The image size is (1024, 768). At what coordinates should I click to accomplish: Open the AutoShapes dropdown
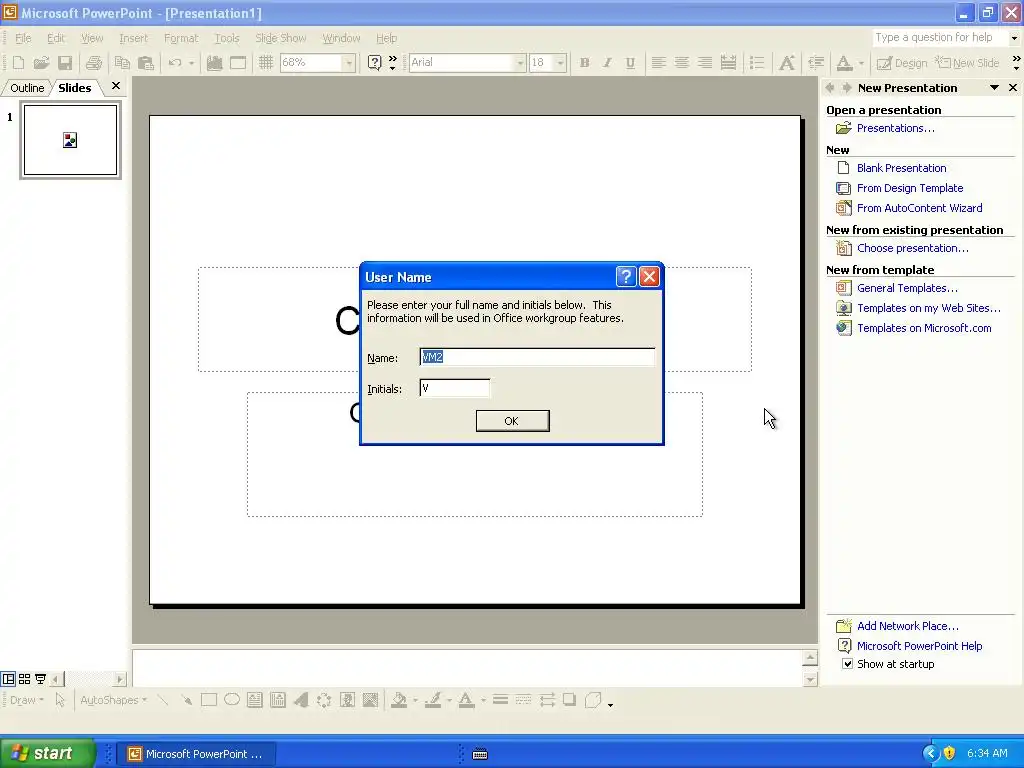click(x=113, y=700)
